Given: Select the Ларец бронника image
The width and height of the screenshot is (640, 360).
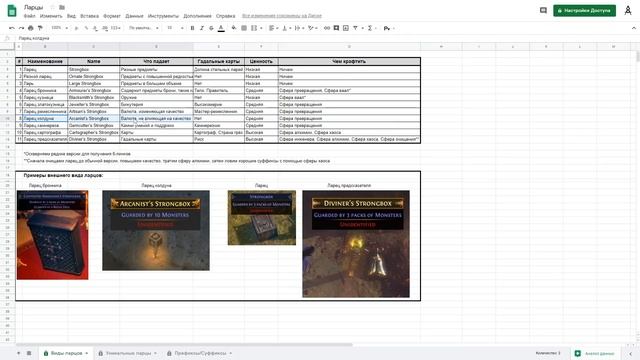Looking at the screenshot, I should [x=52, y=235].
